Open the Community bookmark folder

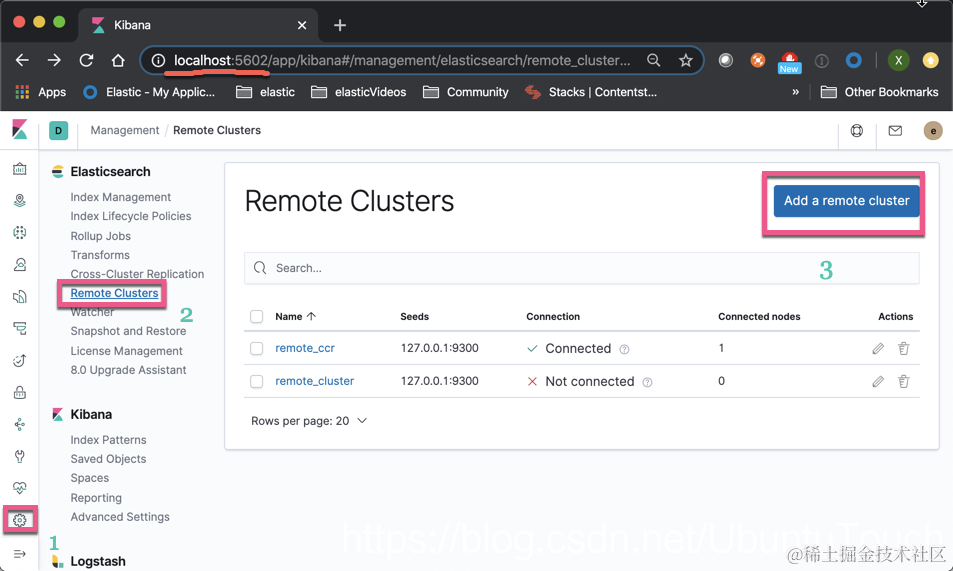click(466, 92)
